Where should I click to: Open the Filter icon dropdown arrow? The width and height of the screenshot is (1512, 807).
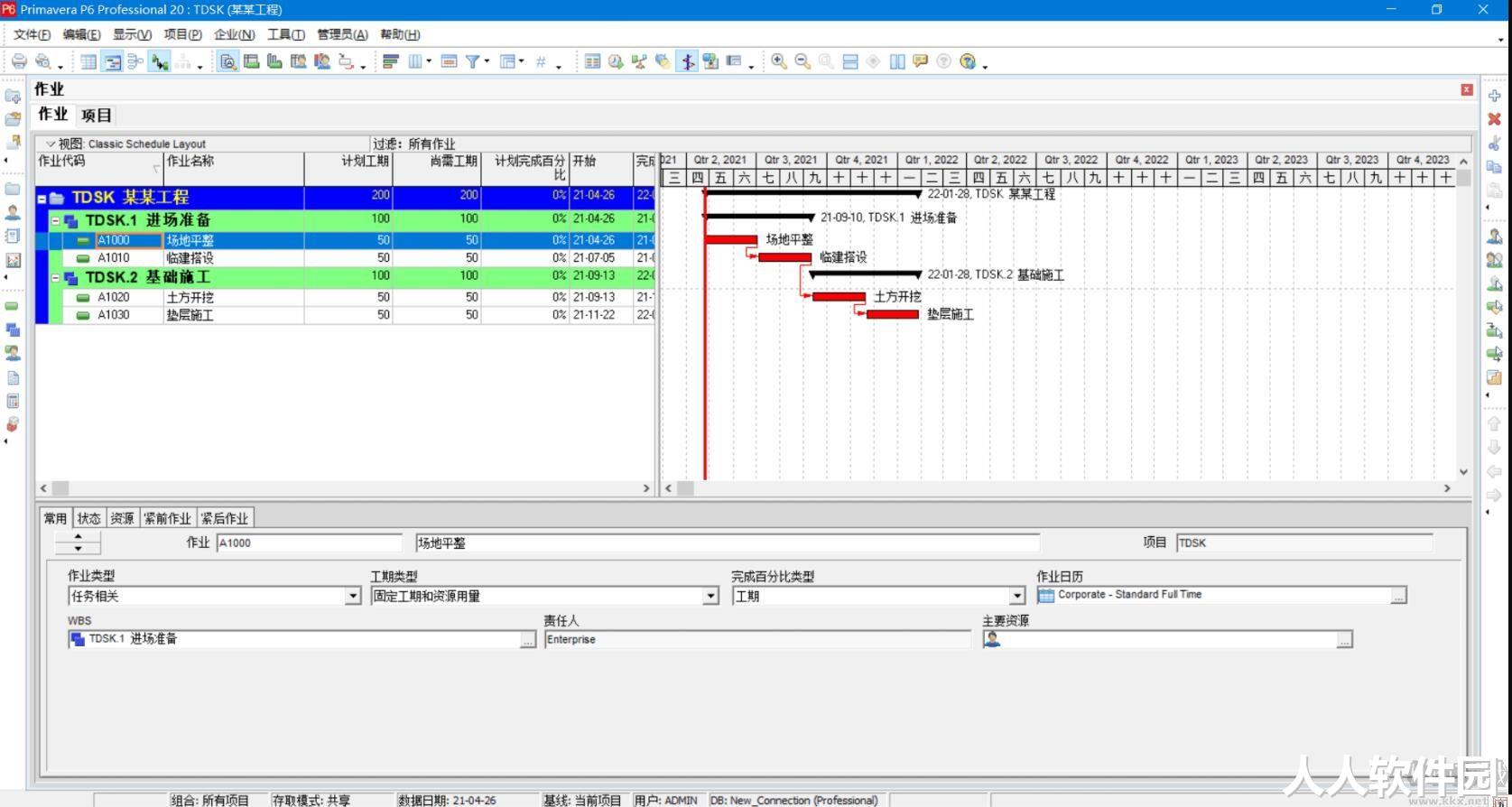[487, 61]
